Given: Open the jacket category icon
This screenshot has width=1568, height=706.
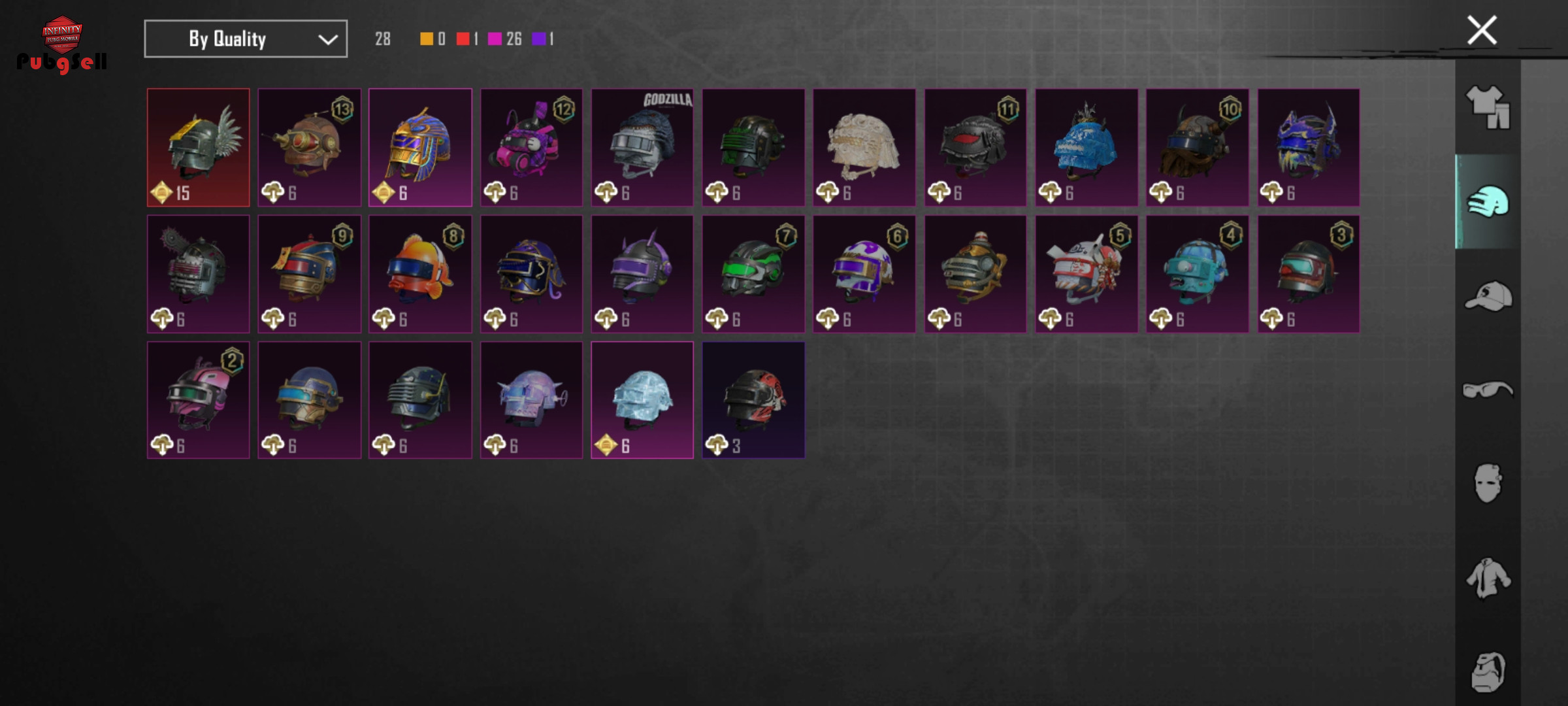Looking at the screenshot, I should [x=1488, y=578].
